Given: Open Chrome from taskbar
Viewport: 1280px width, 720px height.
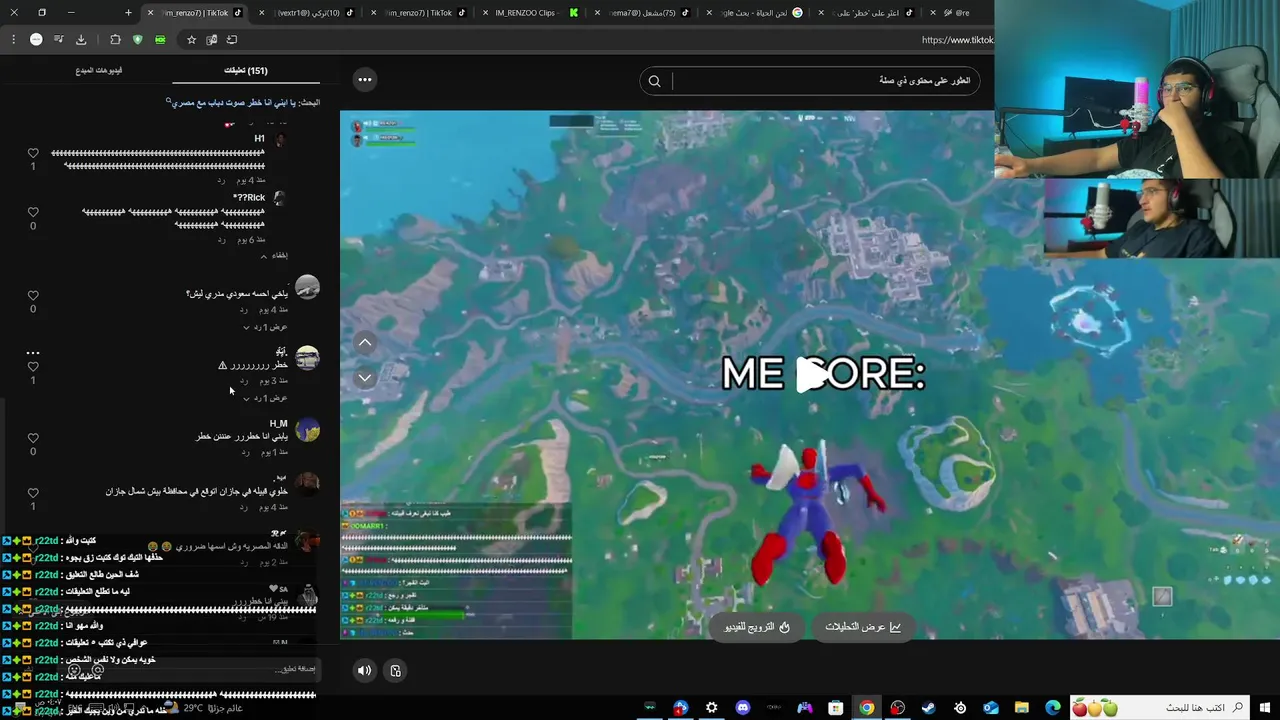Looking at the screenshot, I should coord(866,708).
